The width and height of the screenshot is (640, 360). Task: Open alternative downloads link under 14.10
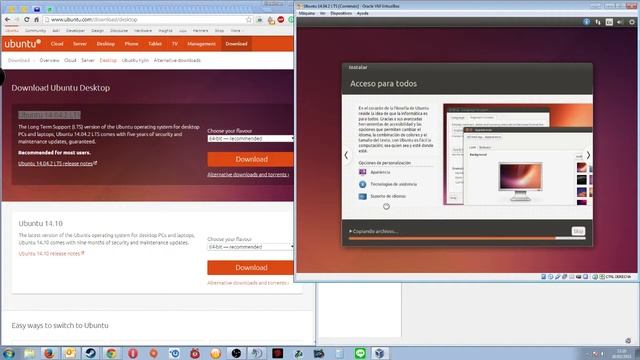[248, 283]
